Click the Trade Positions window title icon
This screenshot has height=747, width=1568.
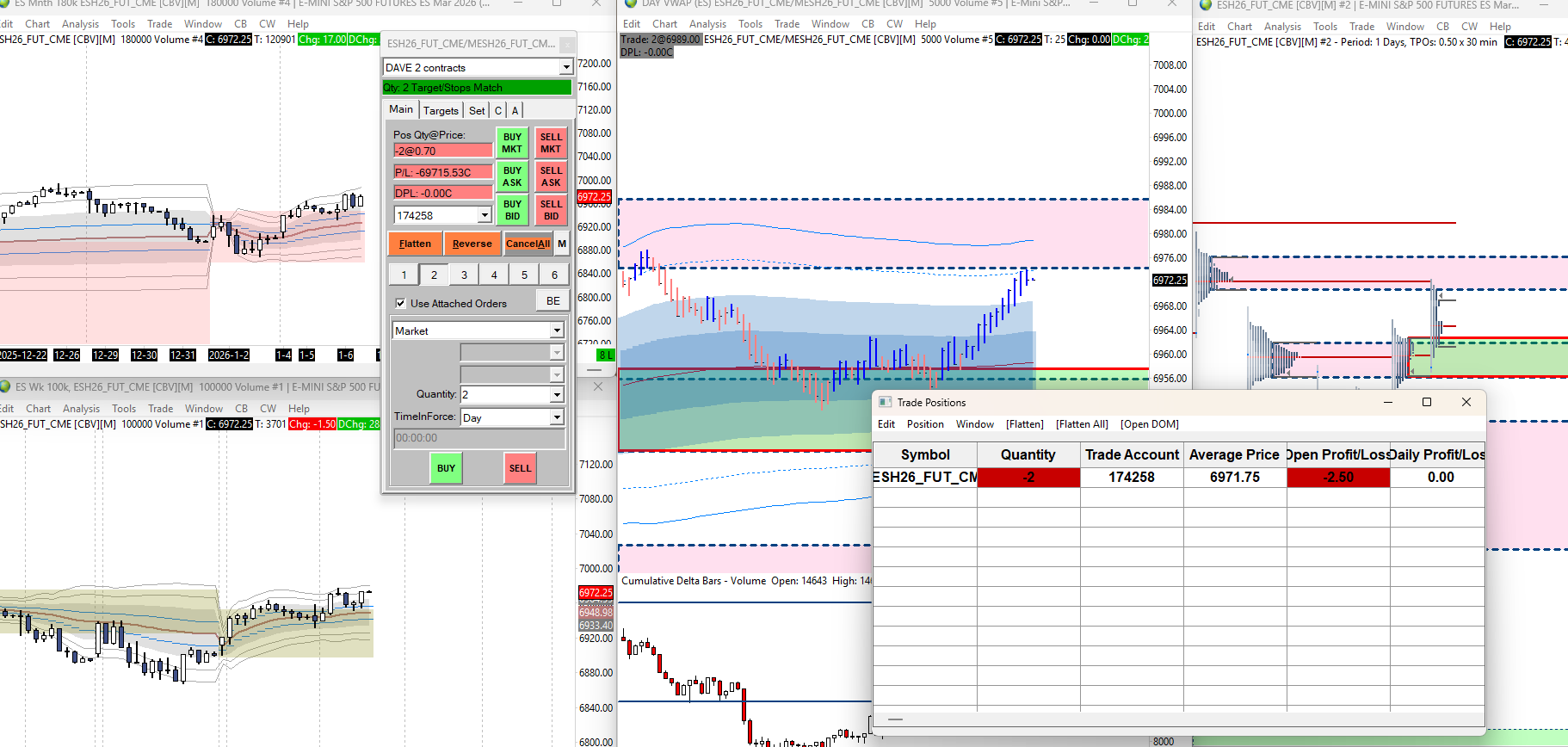click(x=885, y=402)
